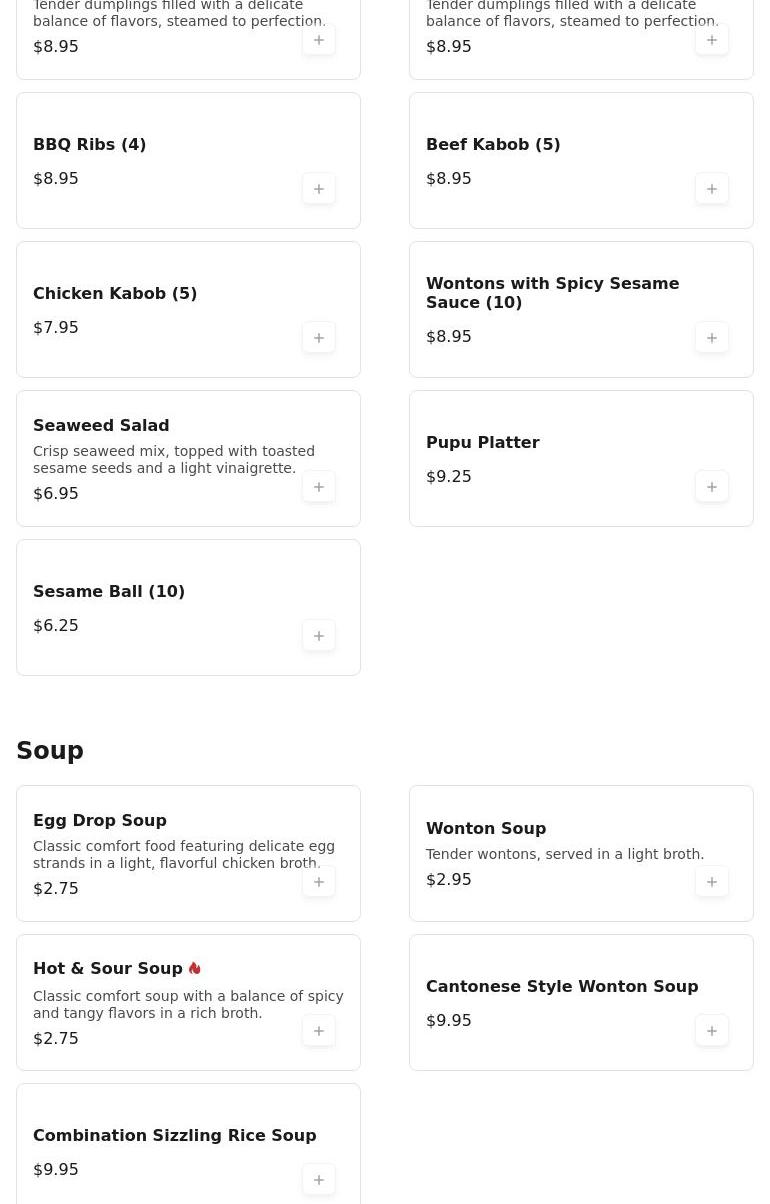Add Egg Drop Soup with plus icon

[319, 882]
